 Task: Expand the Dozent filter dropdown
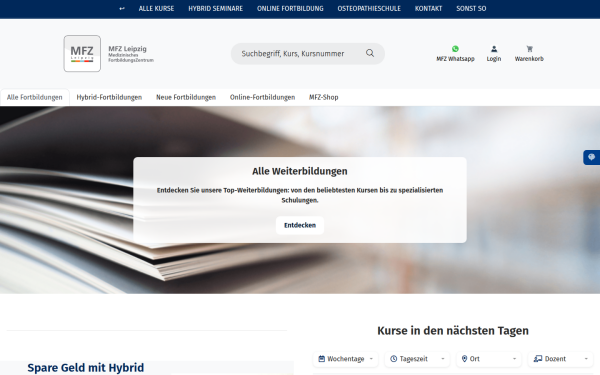click(561, 359)
